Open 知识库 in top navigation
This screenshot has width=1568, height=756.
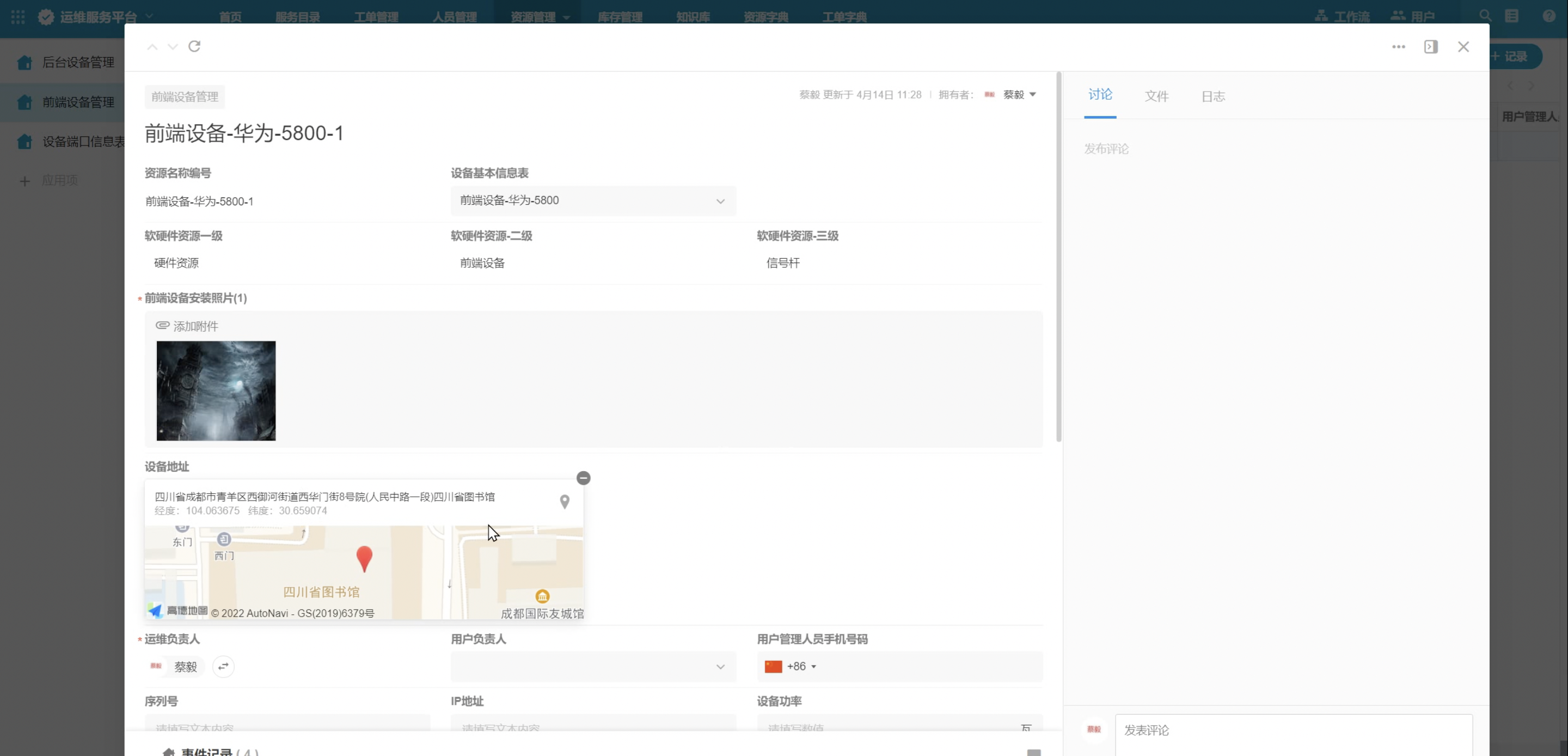[693, 17]
